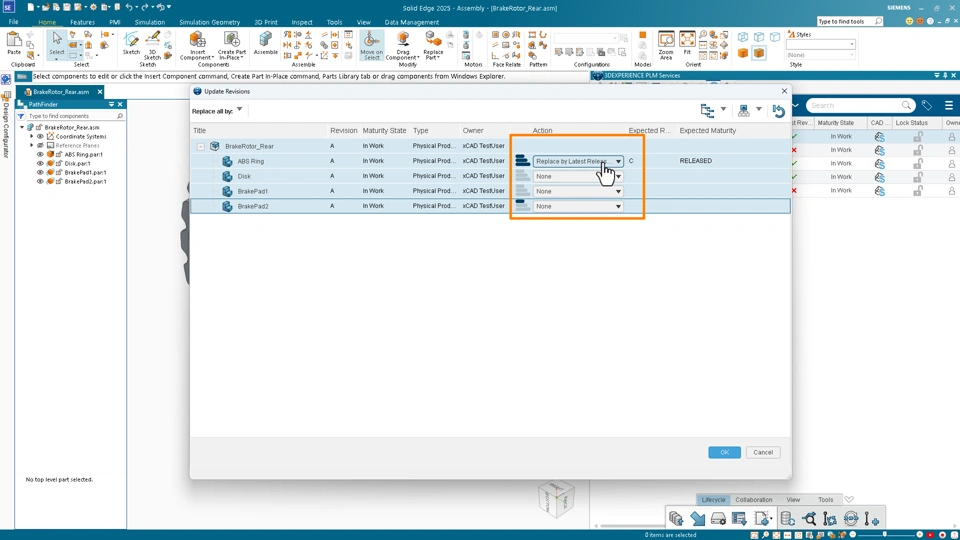Open Action dropdown for BrakePad2 row
The height and width of the screenshot is (540, 960).
(618, 206)
